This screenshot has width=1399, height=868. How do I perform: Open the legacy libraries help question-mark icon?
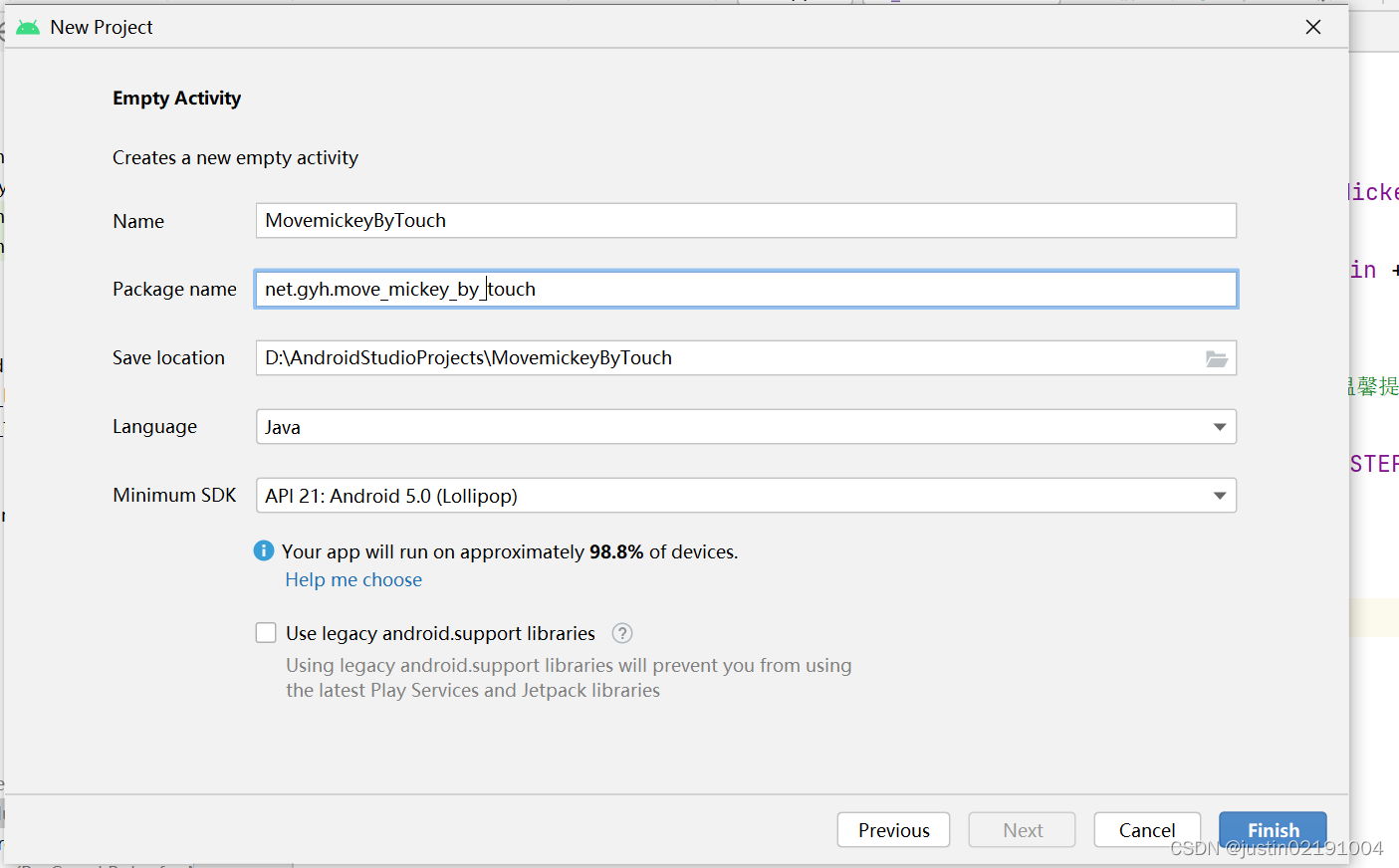[x=622, y=633]
